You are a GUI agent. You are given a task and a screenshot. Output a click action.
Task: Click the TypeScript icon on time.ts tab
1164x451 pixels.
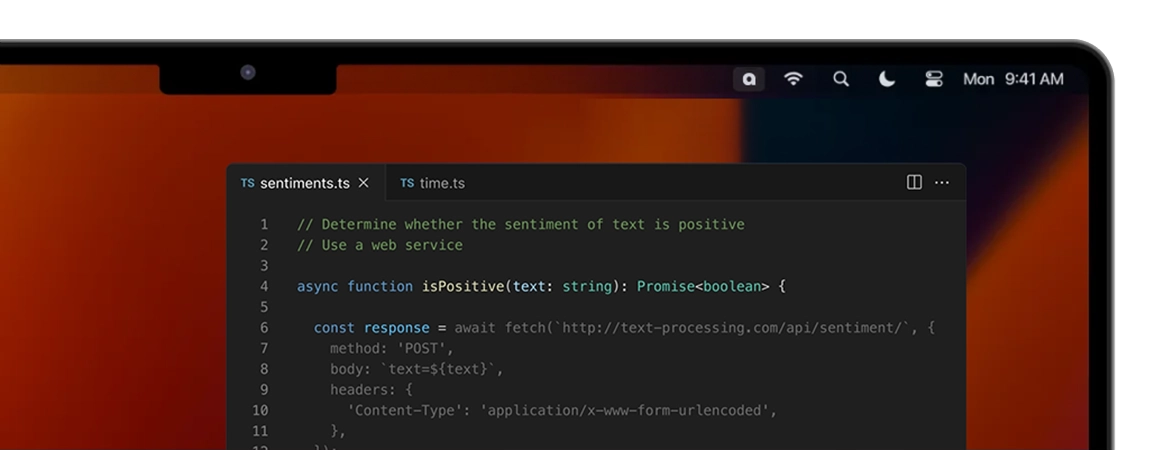tap(407, 183)
